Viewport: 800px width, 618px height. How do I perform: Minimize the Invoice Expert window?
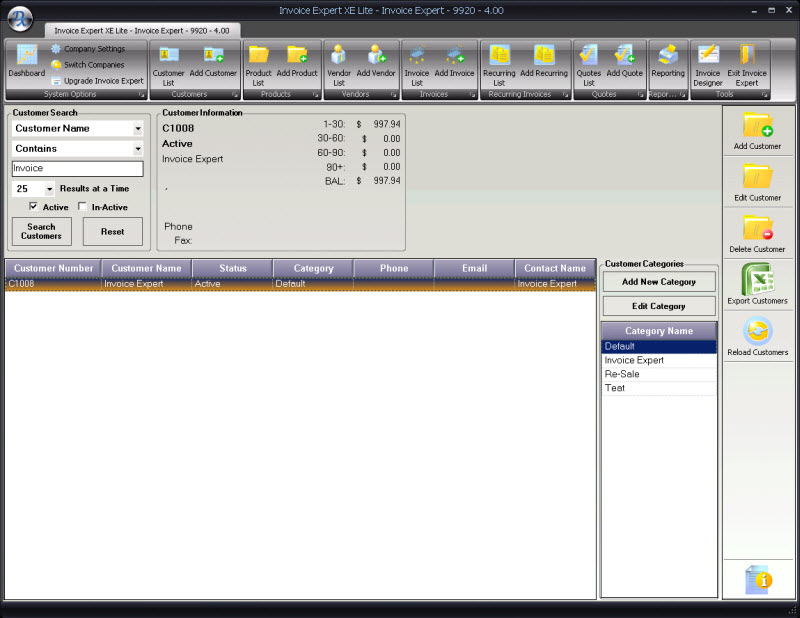point(754,11)
